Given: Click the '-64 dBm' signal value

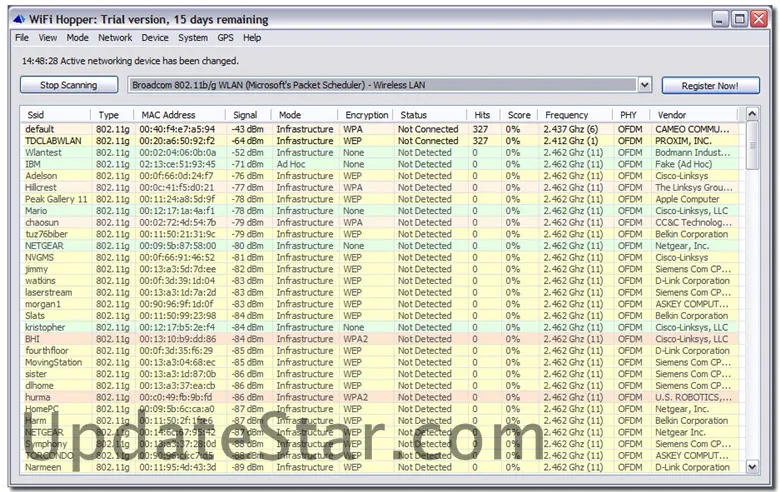Looking at the screenshot, I should (x=247, y=141).
